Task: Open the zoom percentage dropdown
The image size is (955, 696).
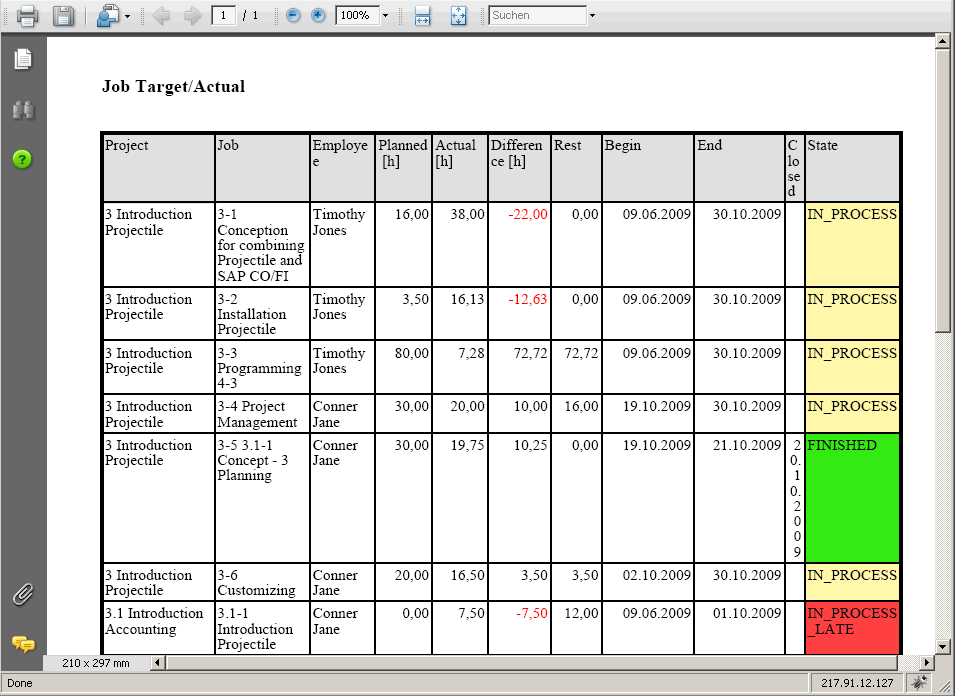Action: pyautogui.click(x=385, y=16)
